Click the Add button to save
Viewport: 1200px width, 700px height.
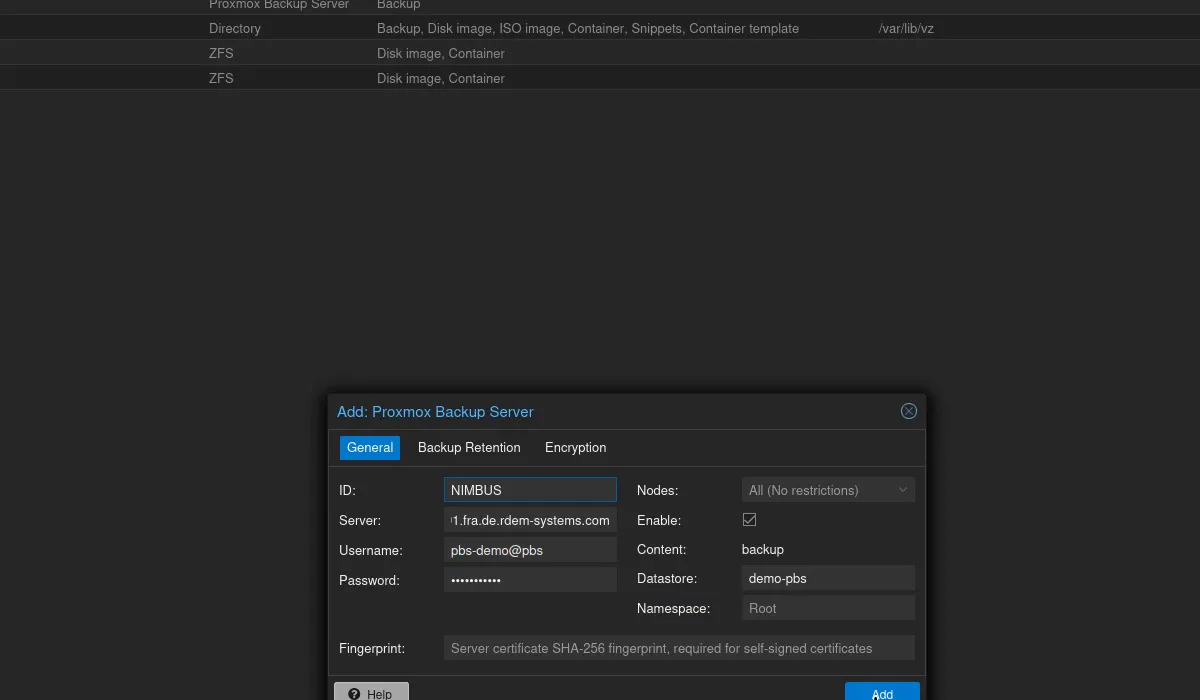882,693
